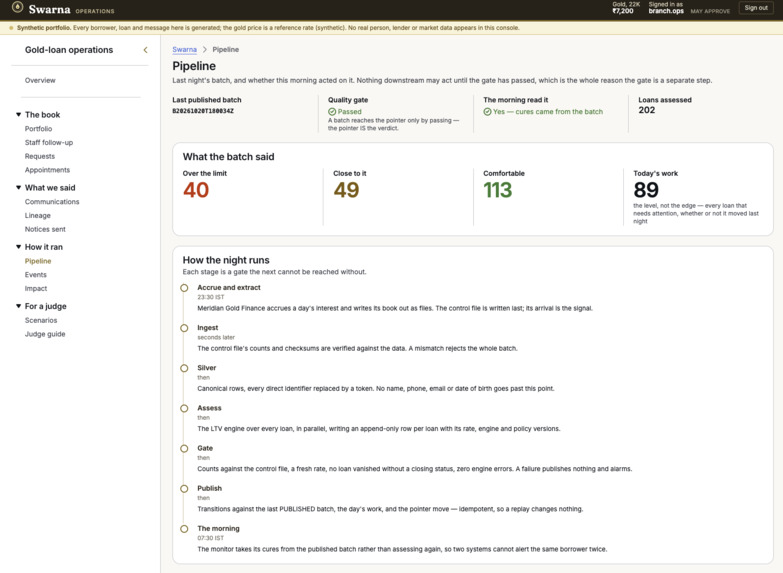Screen dimensions: 783x573
Task: Collapse the For a judge section
Action: point(18,306)
